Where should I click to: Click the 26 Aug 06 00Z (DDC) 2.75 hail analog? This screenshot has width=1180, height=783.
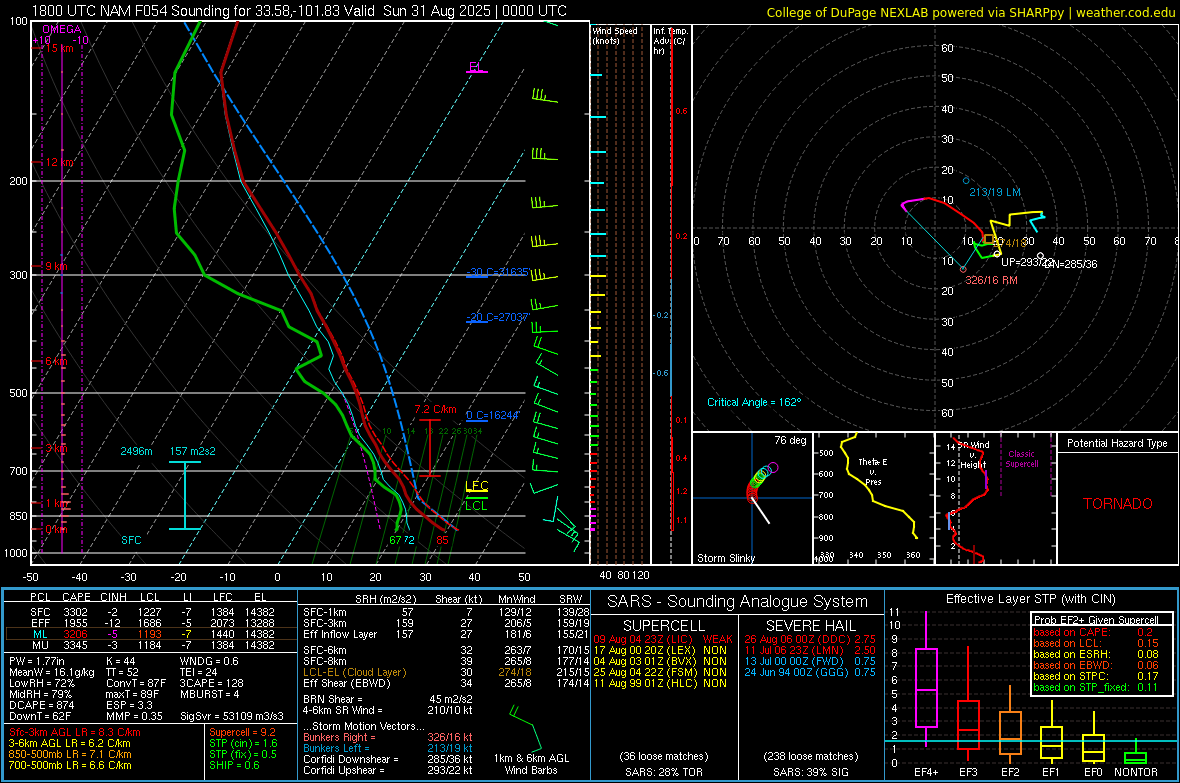810,639
